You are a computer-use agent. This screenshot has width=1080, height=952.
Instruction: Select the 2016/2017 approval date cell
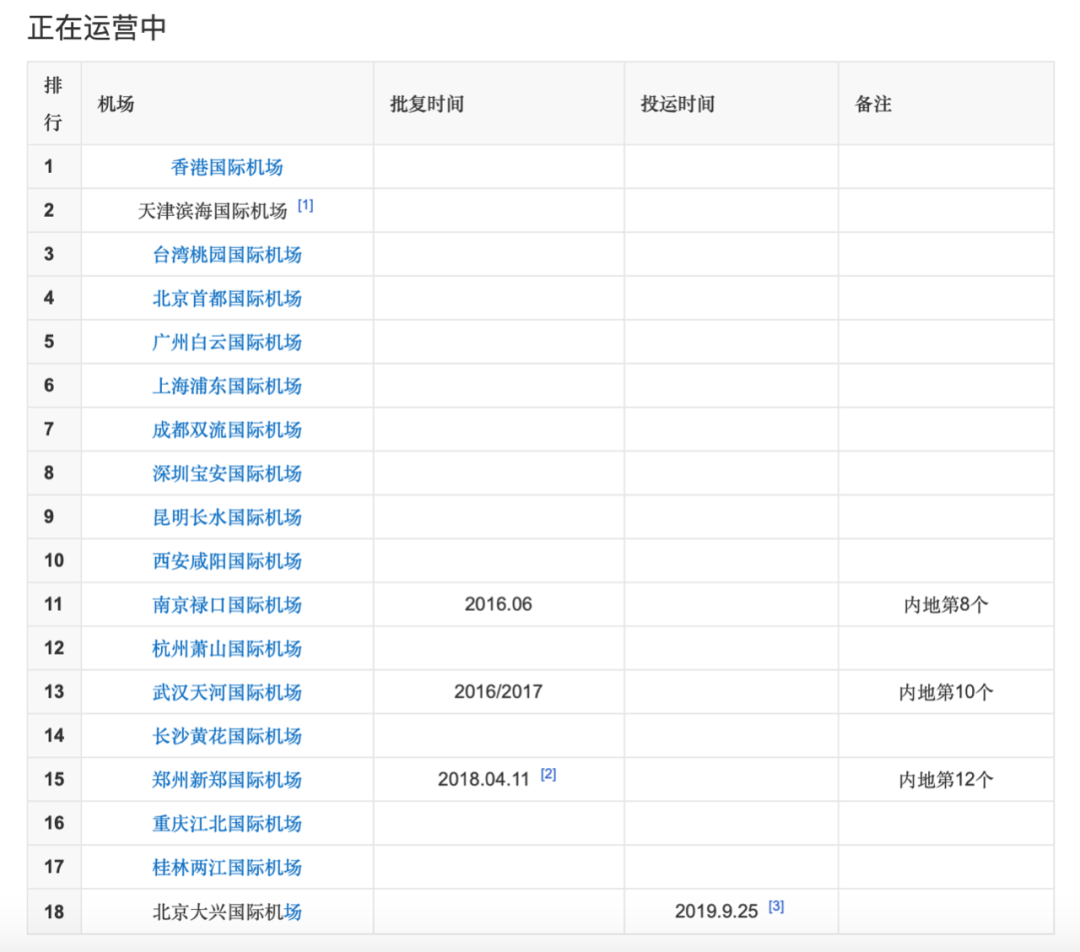point(498,692)
